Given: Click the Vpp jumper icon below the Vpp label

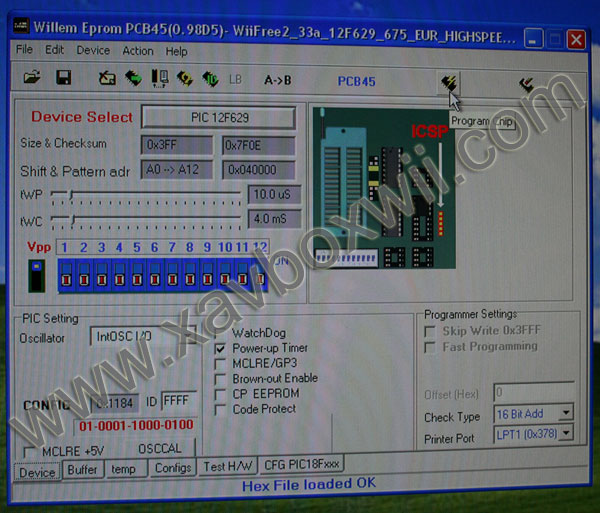Looking at the screenshot, I should point(37,272).
